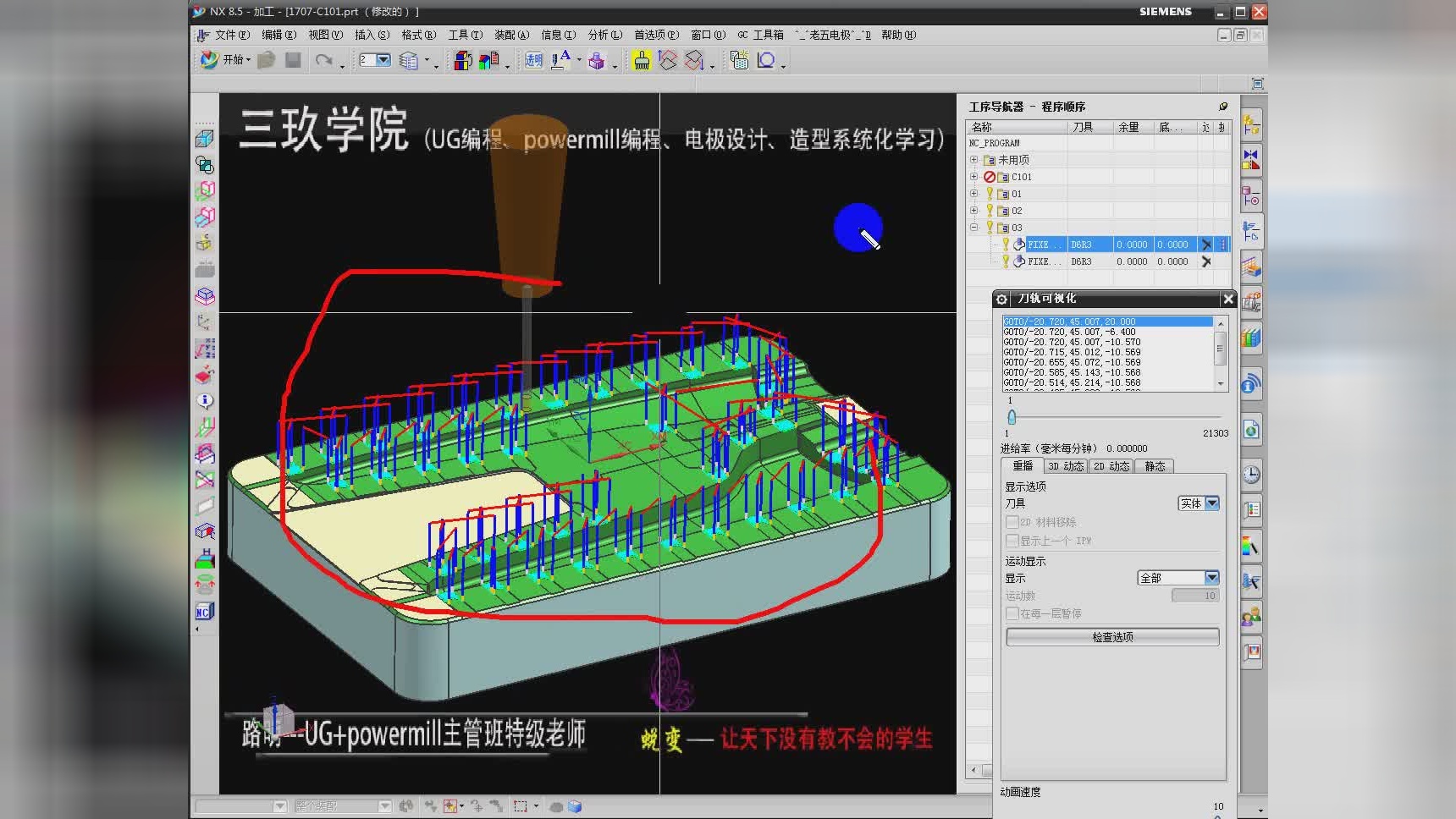The width and height of the screenshot is (1456, 819).
Task: Click the tool path position slider handle
Action: click(1012, 417)
